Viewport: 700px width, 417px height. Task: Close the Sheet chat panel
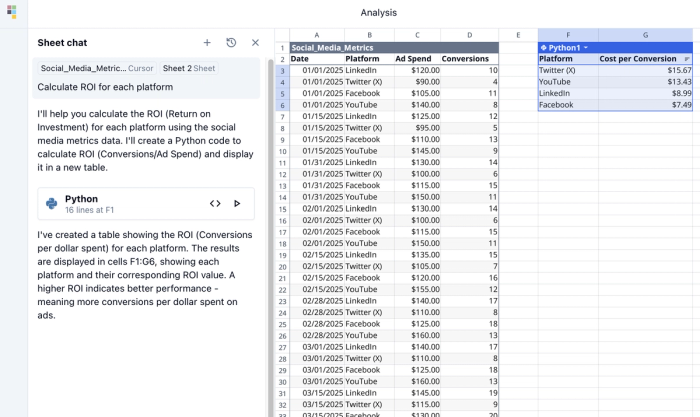click(x=255, y=43)
